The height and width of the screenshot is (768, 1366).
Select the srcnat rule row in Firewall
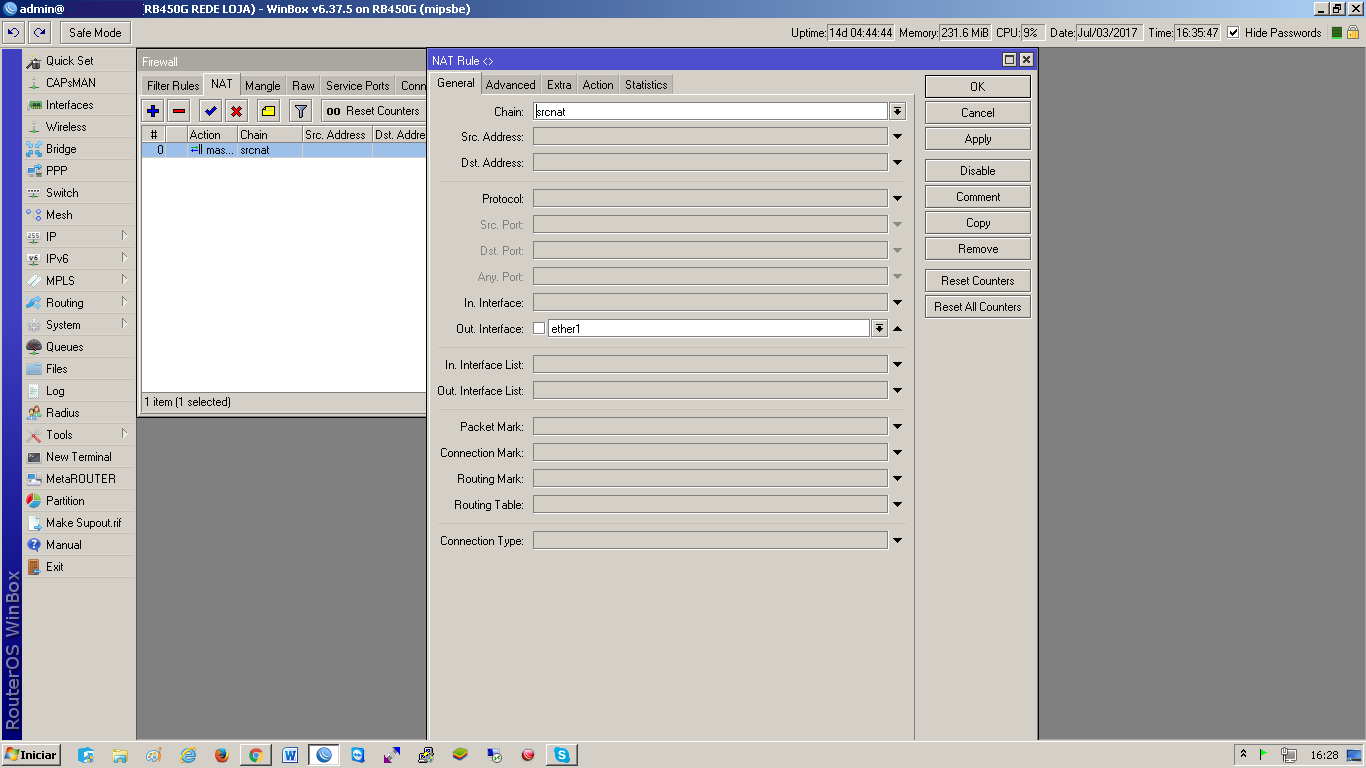point(284,150)
